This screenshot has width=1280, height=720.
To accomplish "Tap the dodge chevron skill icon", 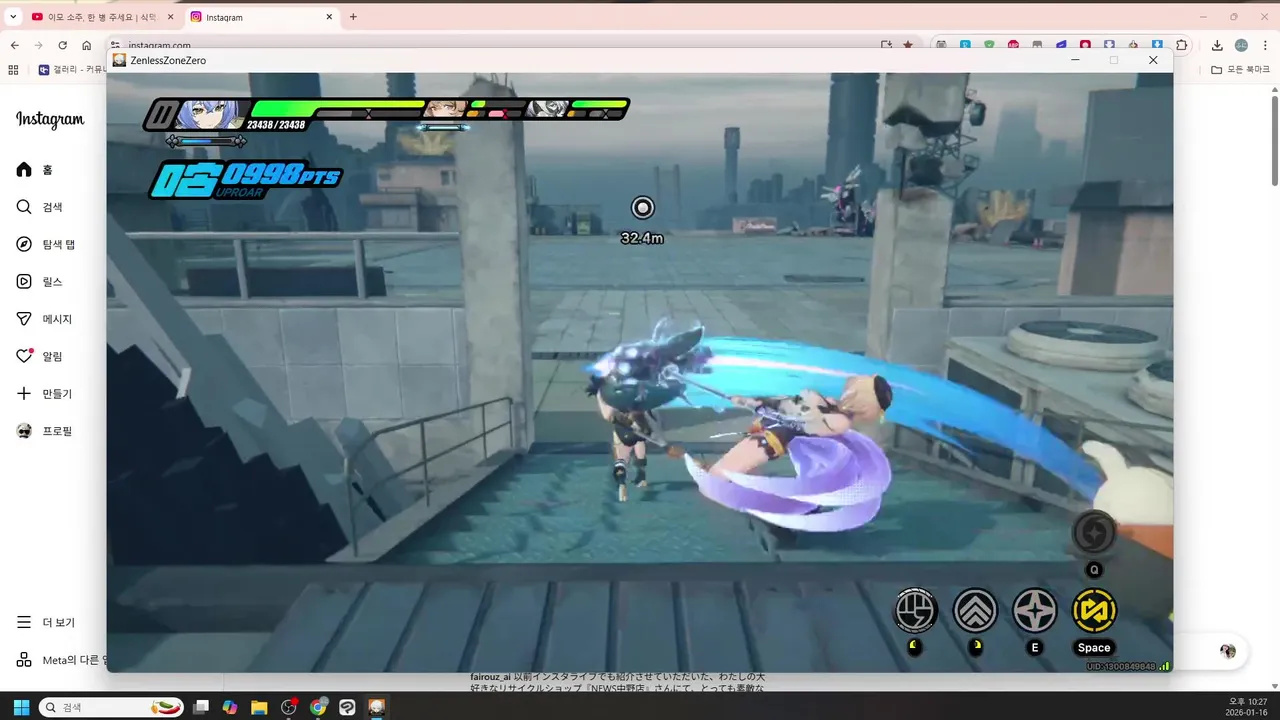I will coord(975,610).
